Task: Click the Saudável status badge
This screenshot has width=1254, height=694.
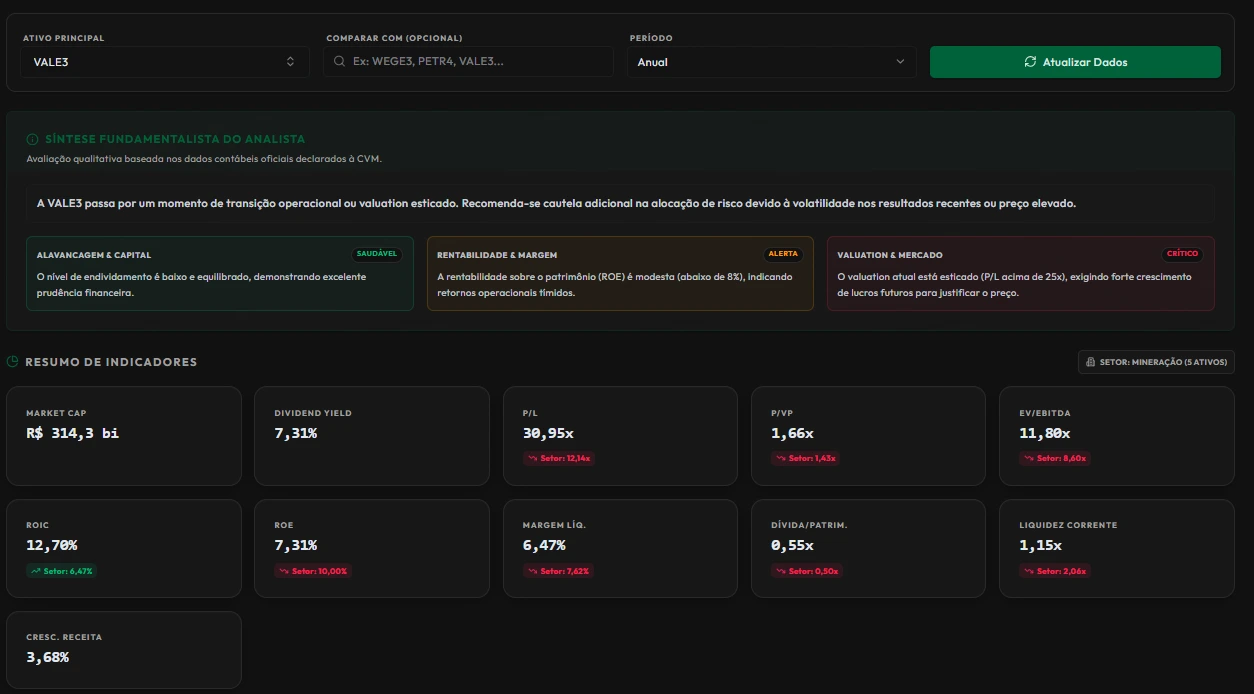Action: click(377, 254)
